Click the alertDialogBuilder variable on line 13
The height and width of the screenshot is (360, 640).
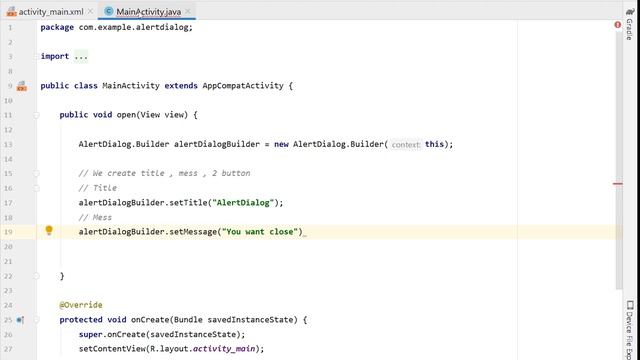pyautogui.click(x=217, y=144)
